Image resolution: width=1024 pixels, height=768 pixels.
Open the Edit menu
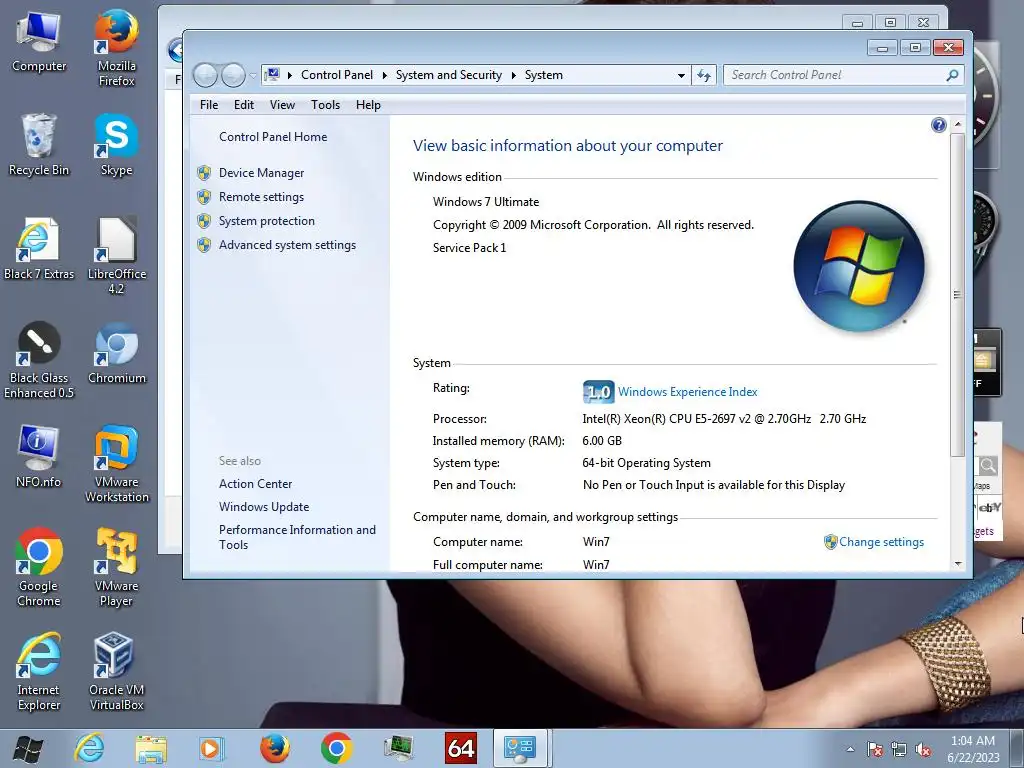(x=244, y=104)
